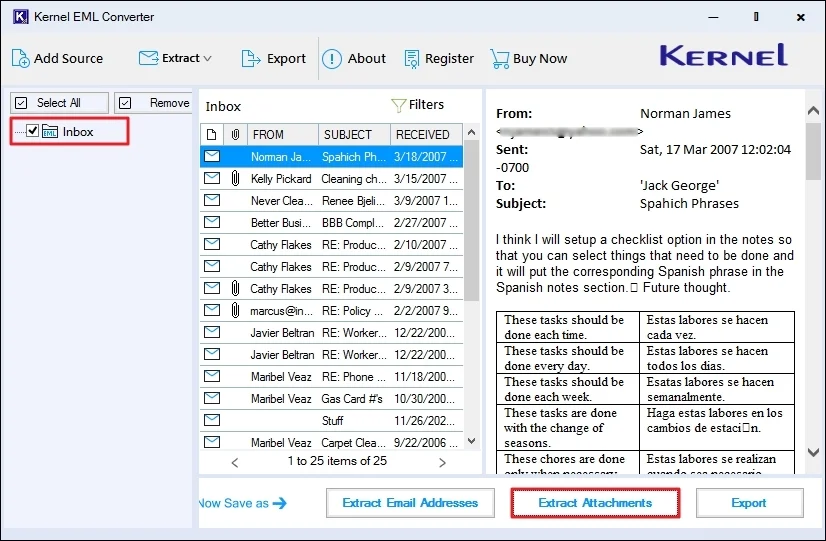This screenshot has width=826, height=541.
Task: Click the Extract Email Addresses button
Action: pyautogui.click(x=410, y=503)
